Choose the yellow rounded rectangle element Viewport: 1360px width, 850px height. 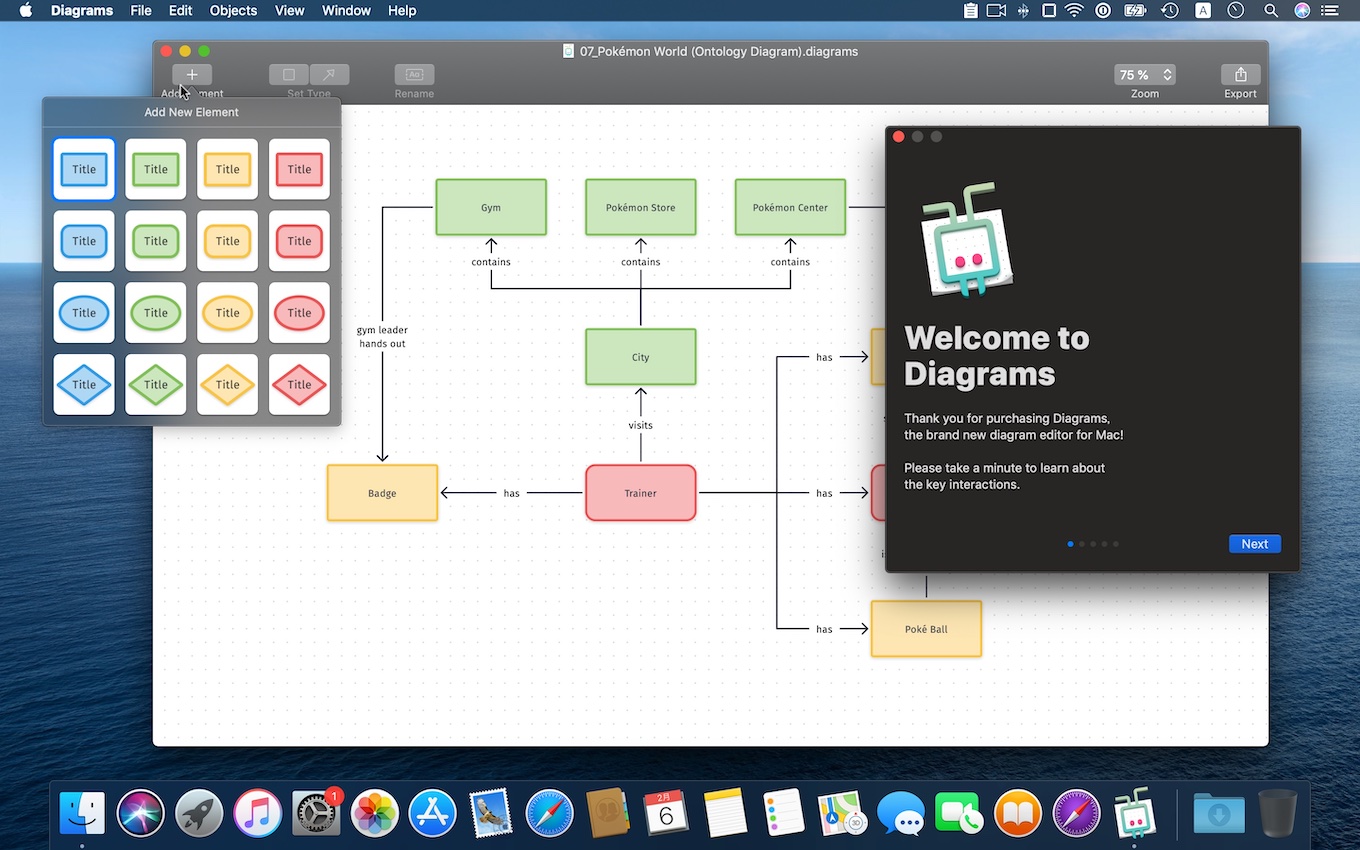228,241
